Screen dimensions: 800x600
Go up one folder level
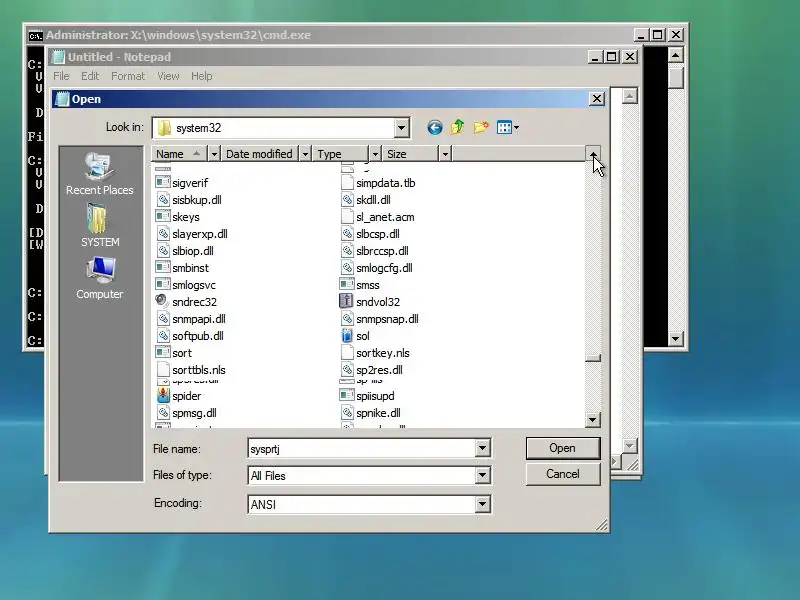coord(458,128)
